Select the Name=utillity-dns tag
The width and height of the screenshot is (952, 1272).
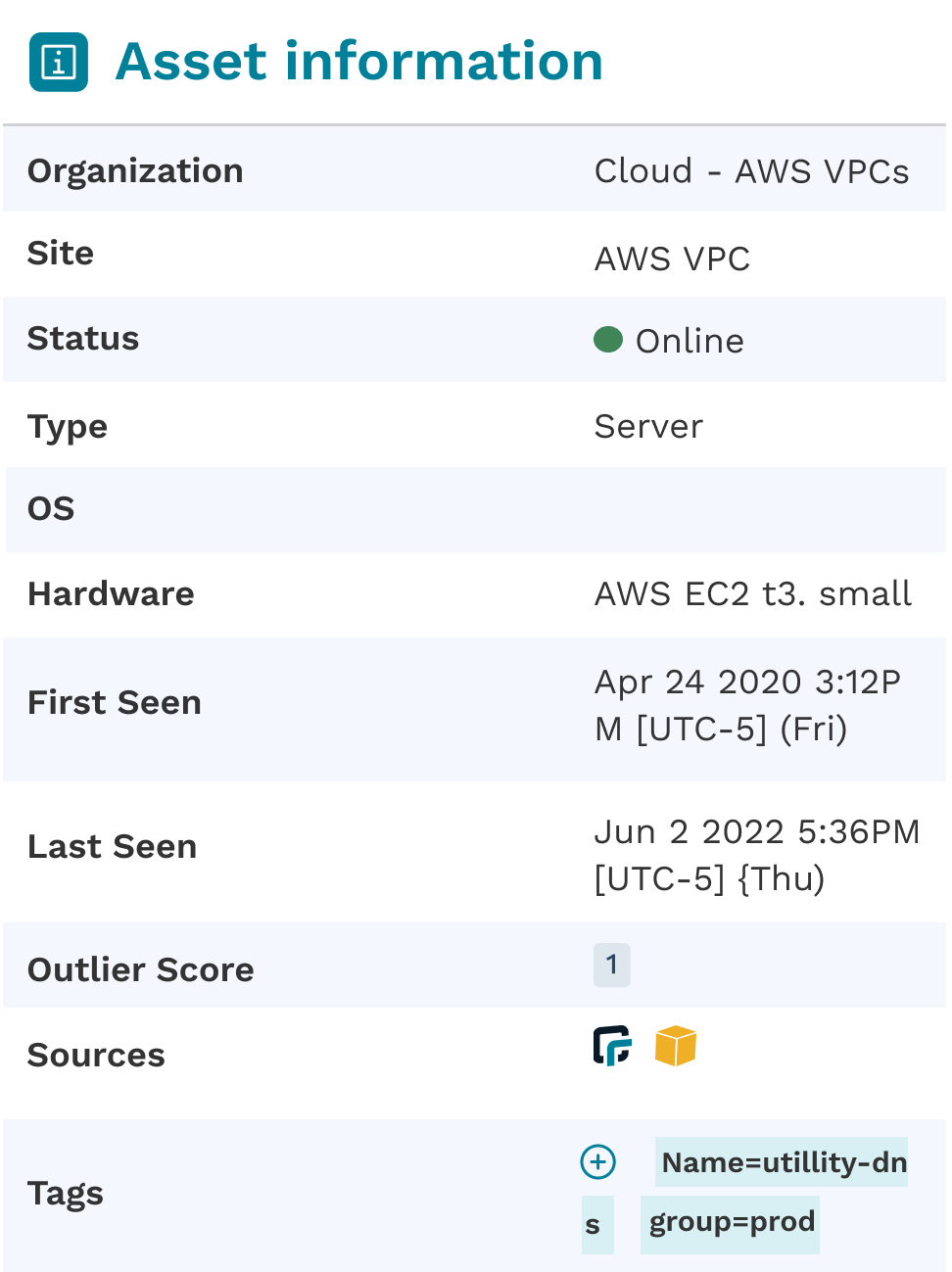point(782,1161)
